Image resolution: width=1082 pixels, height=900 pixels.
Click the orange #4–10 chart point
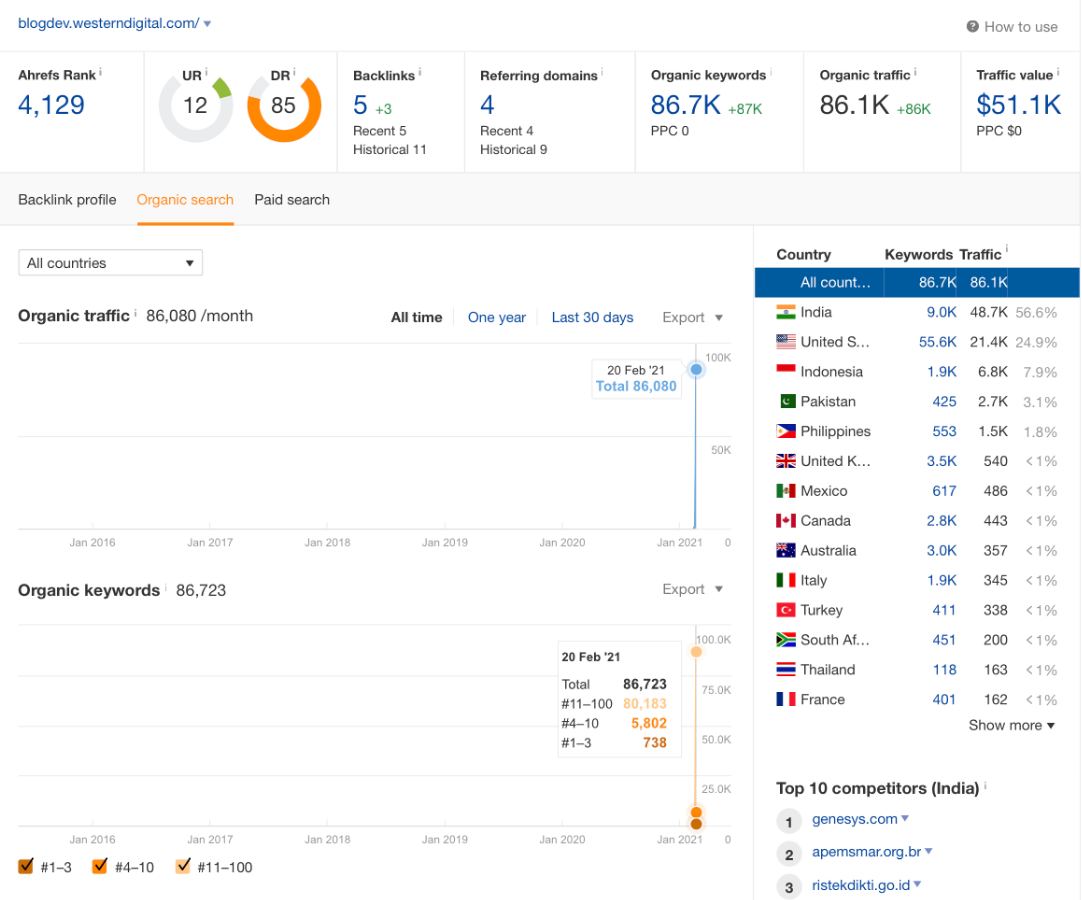tap(696, 812)
